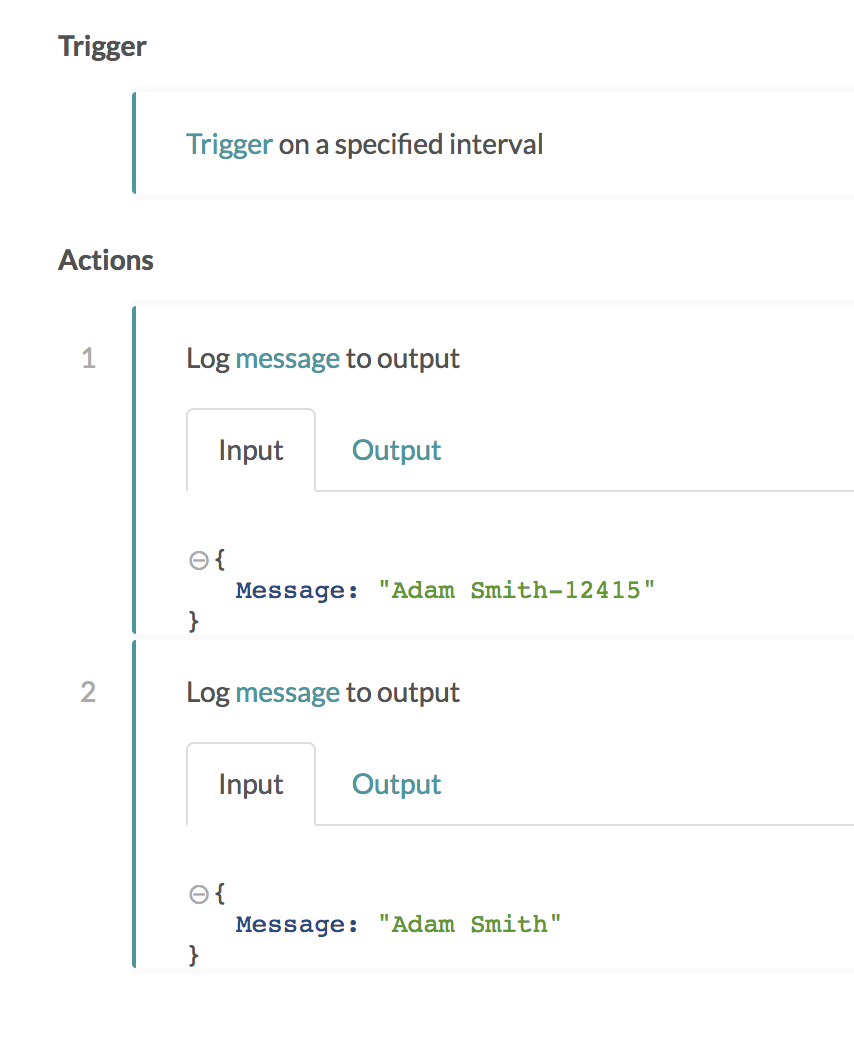
Task: Click the minus icon beside first JSON brace
Action: (x=198, y=559)
